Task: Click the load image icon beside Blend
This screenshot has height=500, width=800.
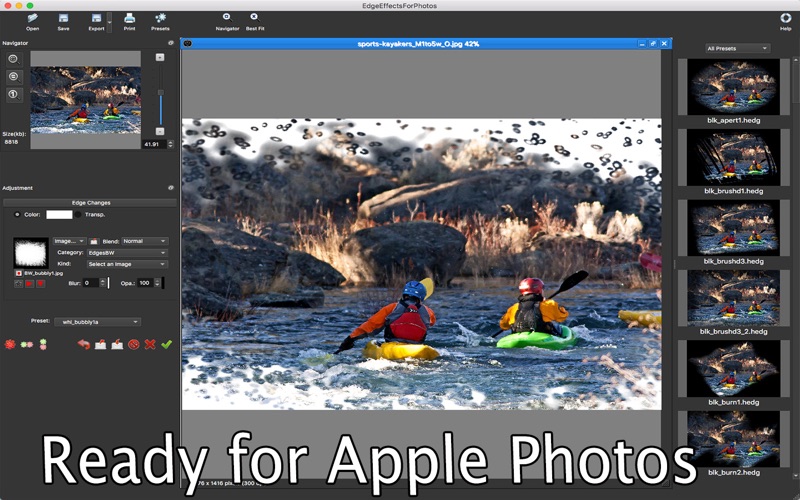Action: [94, 241]
